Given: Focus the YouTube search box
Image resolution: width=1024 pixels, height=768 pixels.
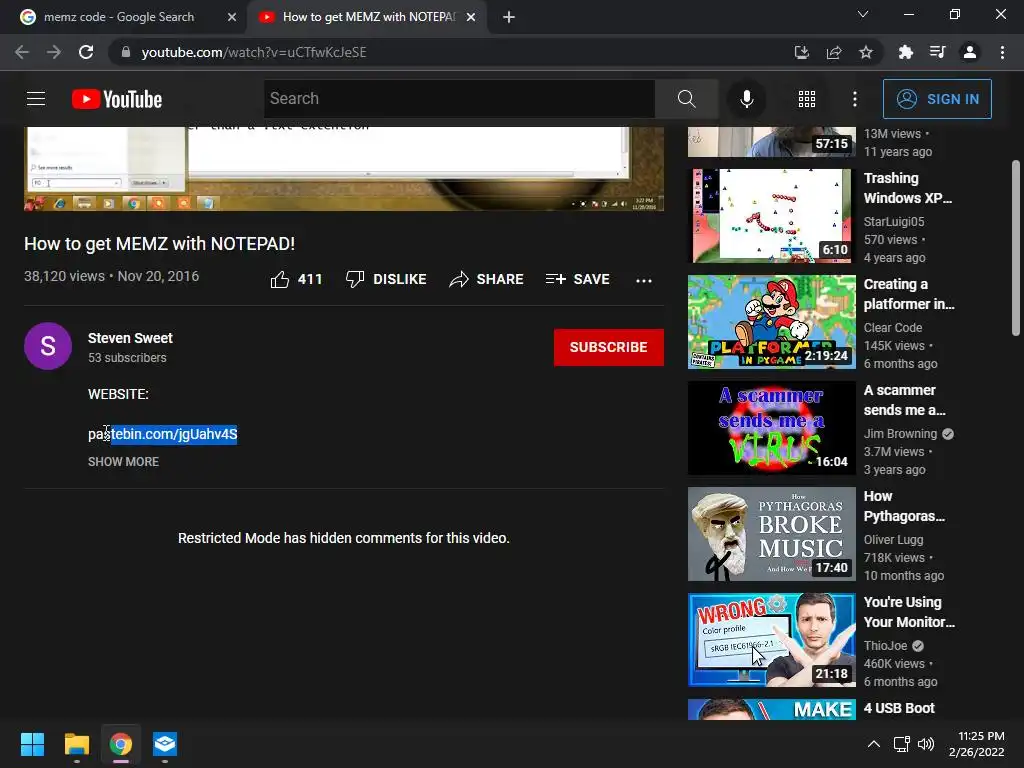Looking at the screenshot, I should 459,99.
